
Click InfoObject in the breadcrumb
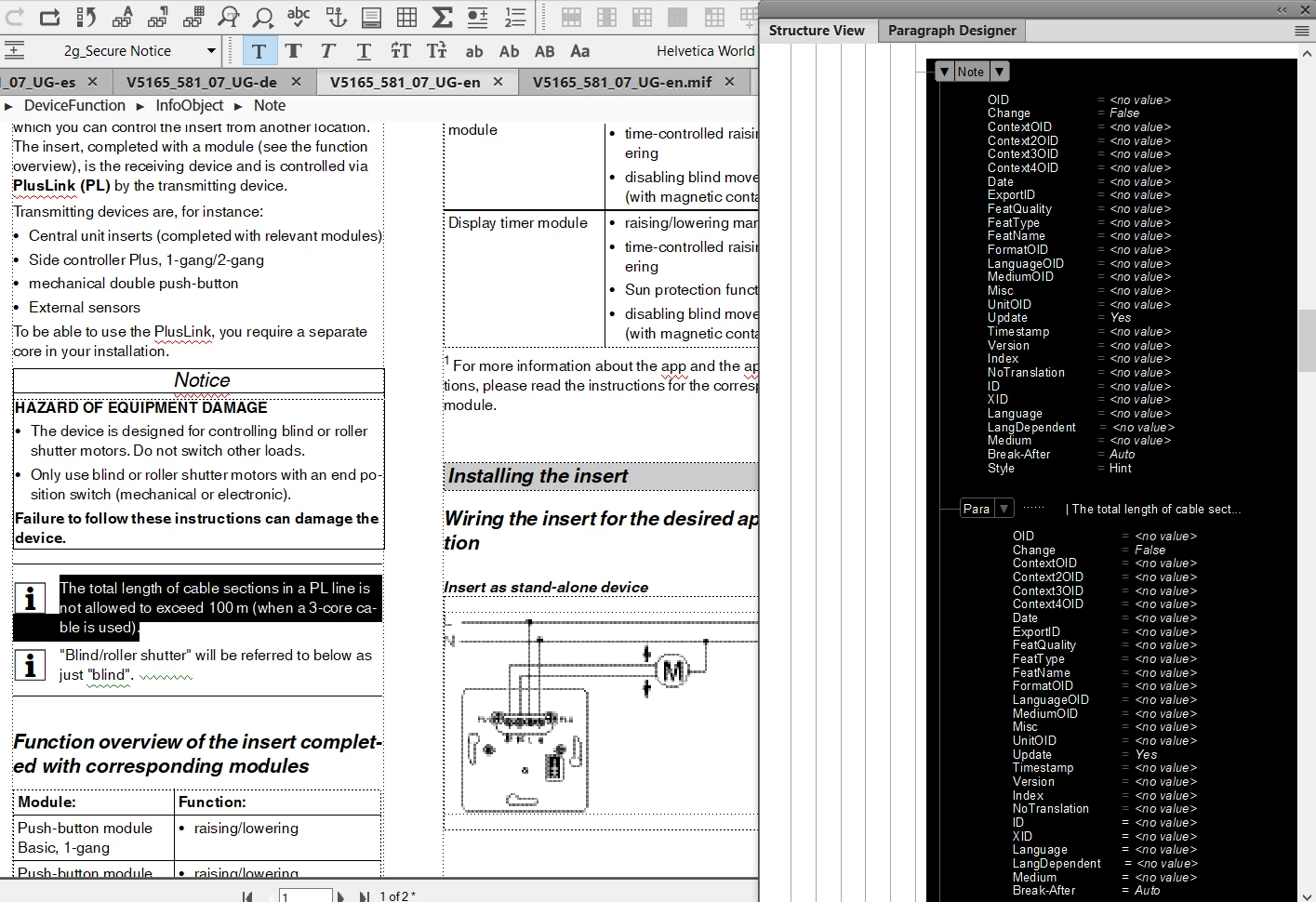click(x=190, y=106)
